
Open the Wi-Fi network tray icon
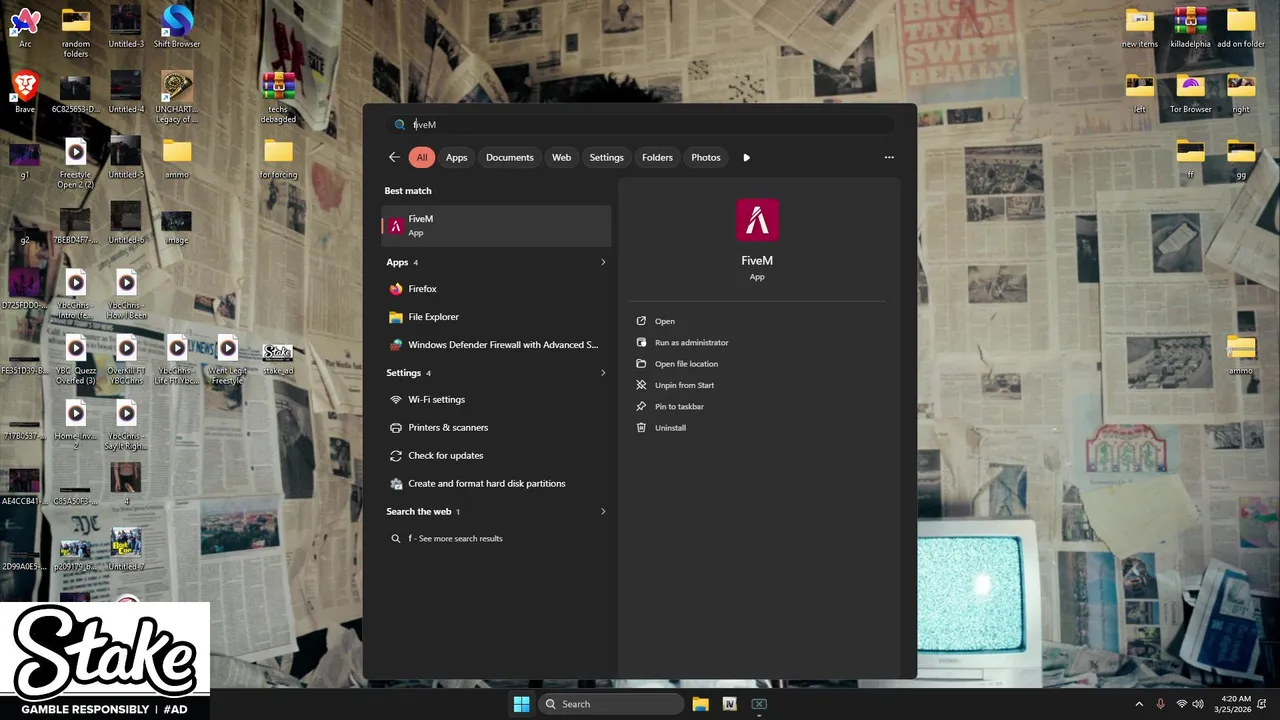(1182, 704)
